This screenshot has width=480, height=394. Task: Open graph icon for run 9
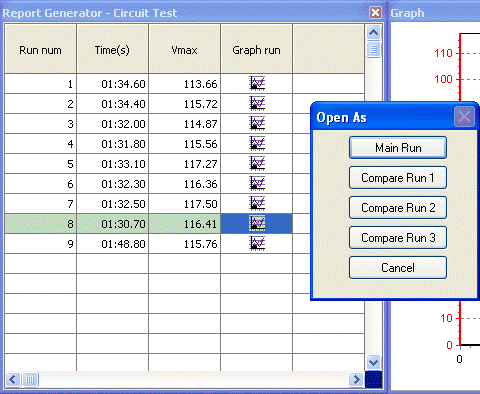tap(257, 244)
